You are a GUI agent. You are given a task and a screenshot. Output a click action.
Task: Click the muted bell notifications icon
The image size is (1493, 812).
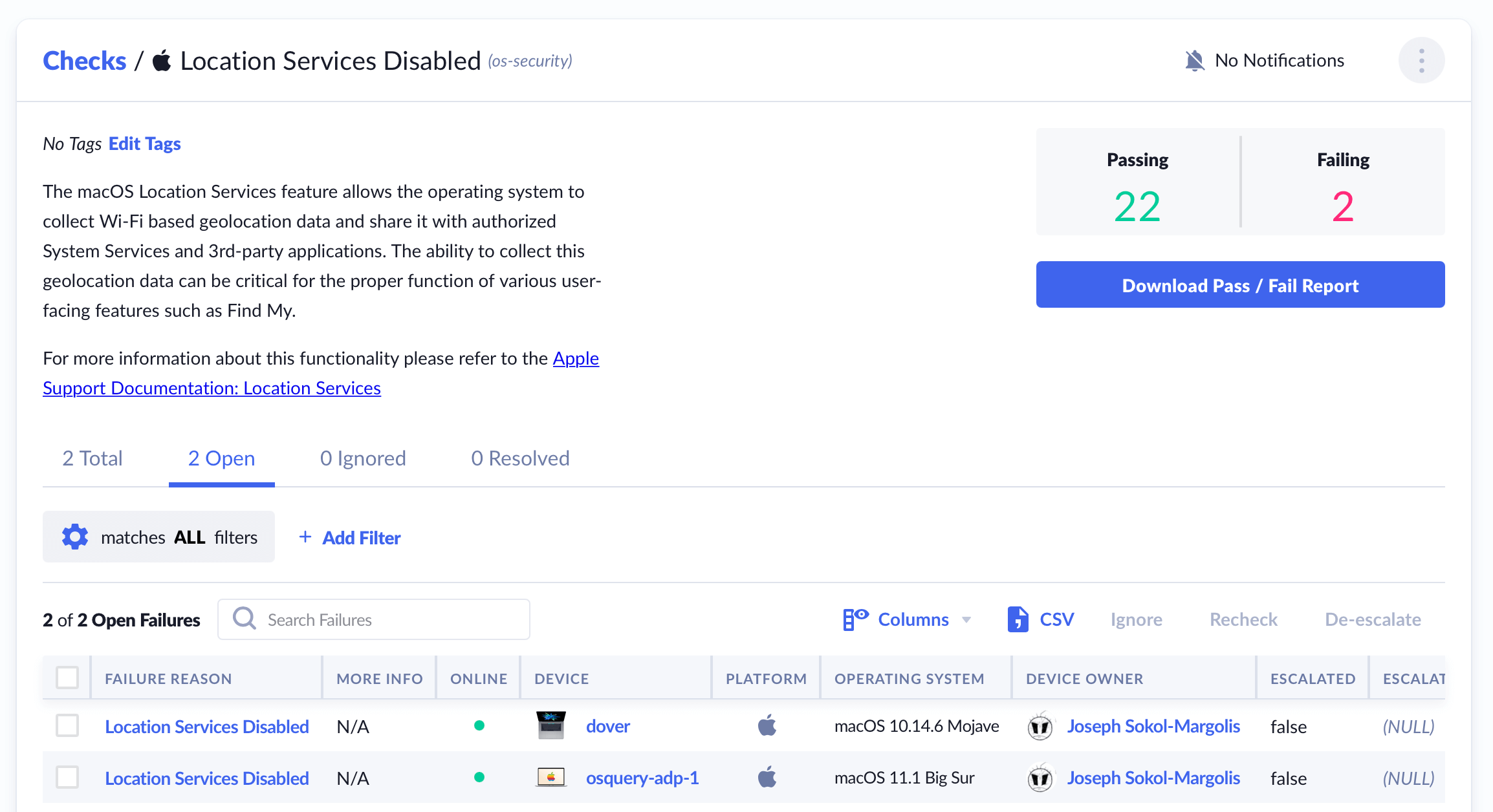tap(1194, 61)
